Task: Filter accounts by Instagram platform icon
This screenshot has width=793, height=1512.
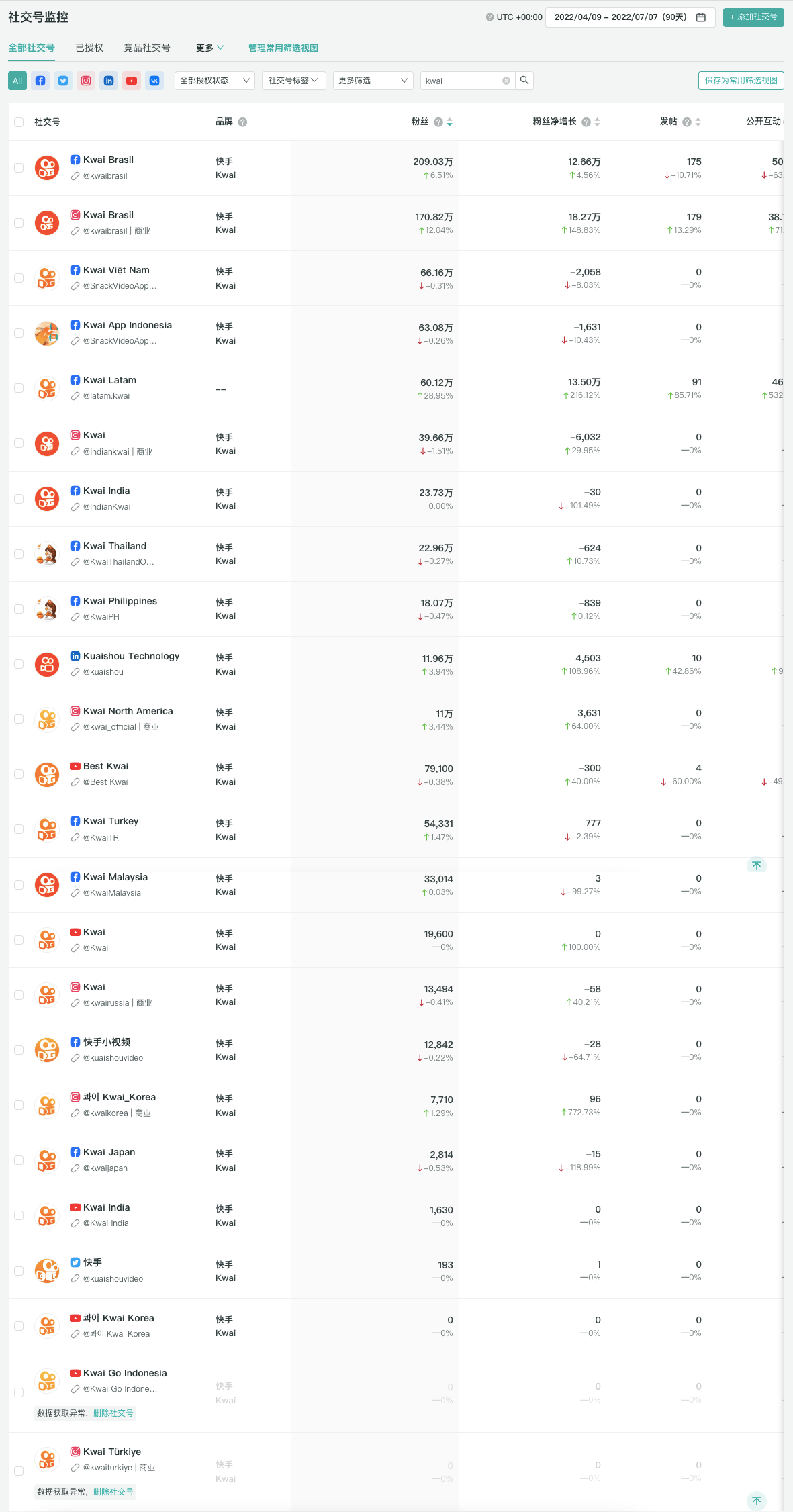Action: tap(86, 81)
